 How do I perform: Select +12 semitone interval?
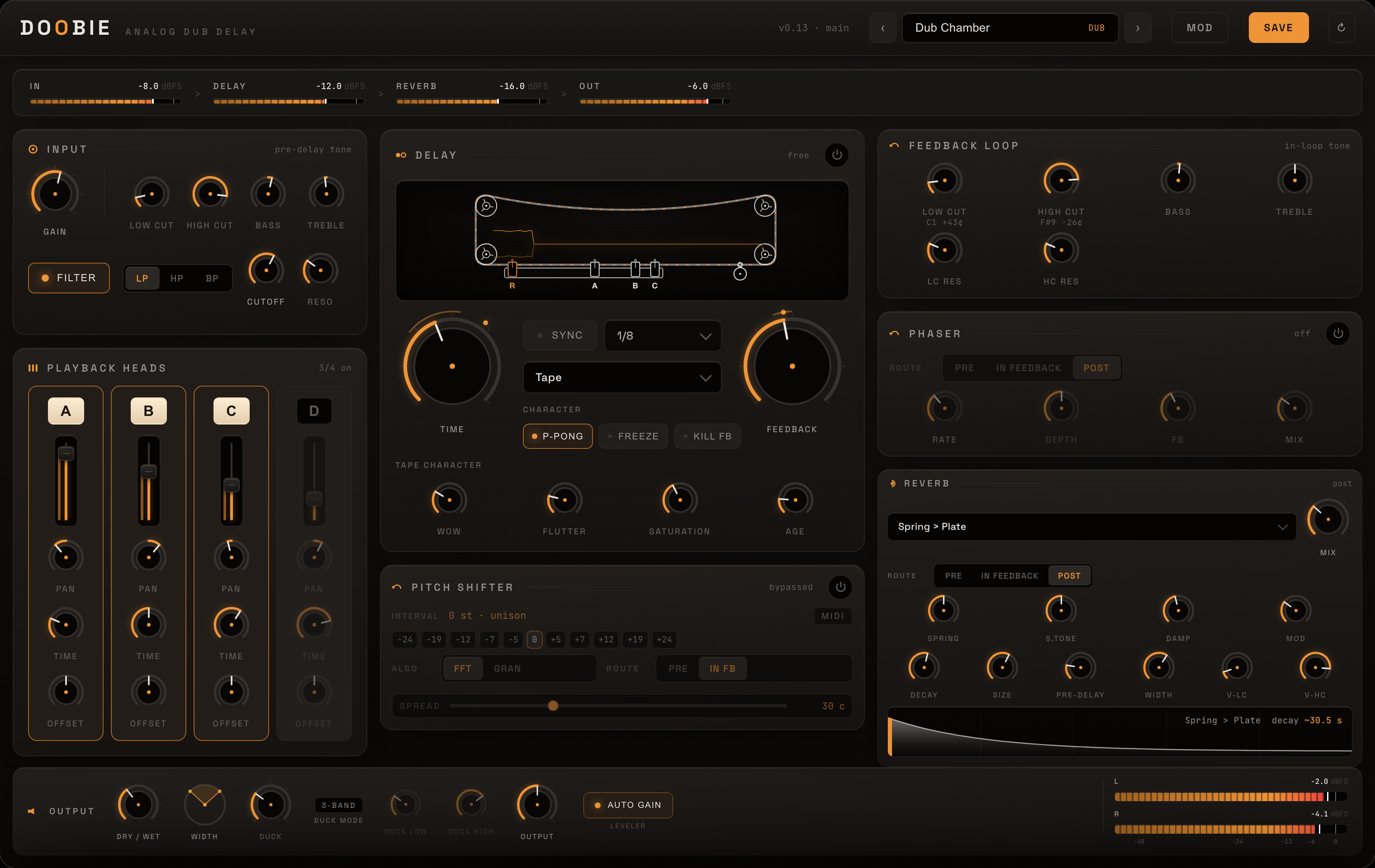606,639
